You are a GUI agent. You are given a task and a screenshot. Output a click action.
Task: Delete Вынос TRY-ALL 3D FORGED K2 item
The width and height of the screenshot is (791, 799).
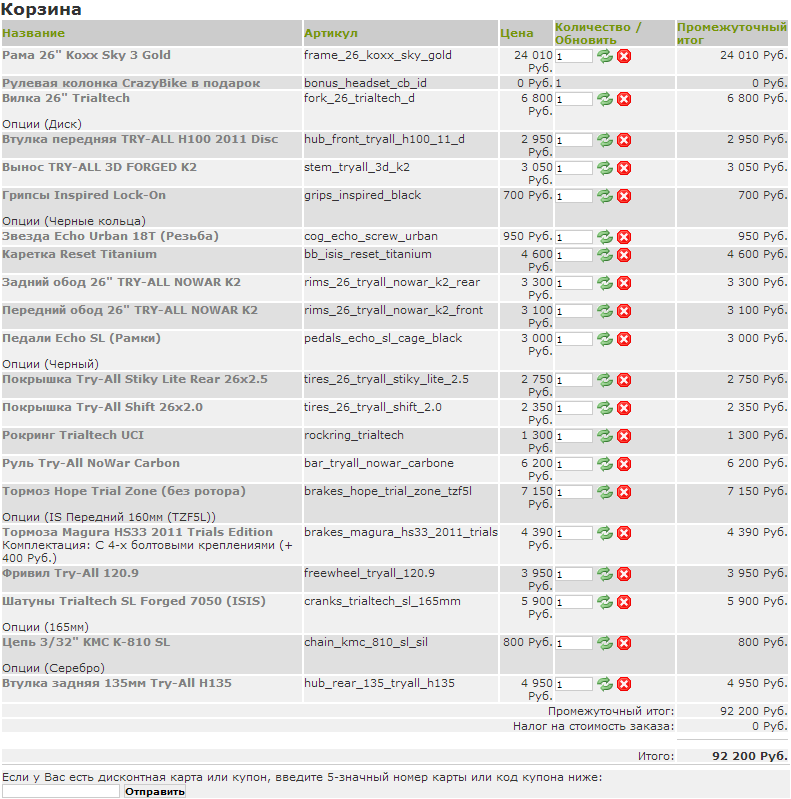coord(624,168)
